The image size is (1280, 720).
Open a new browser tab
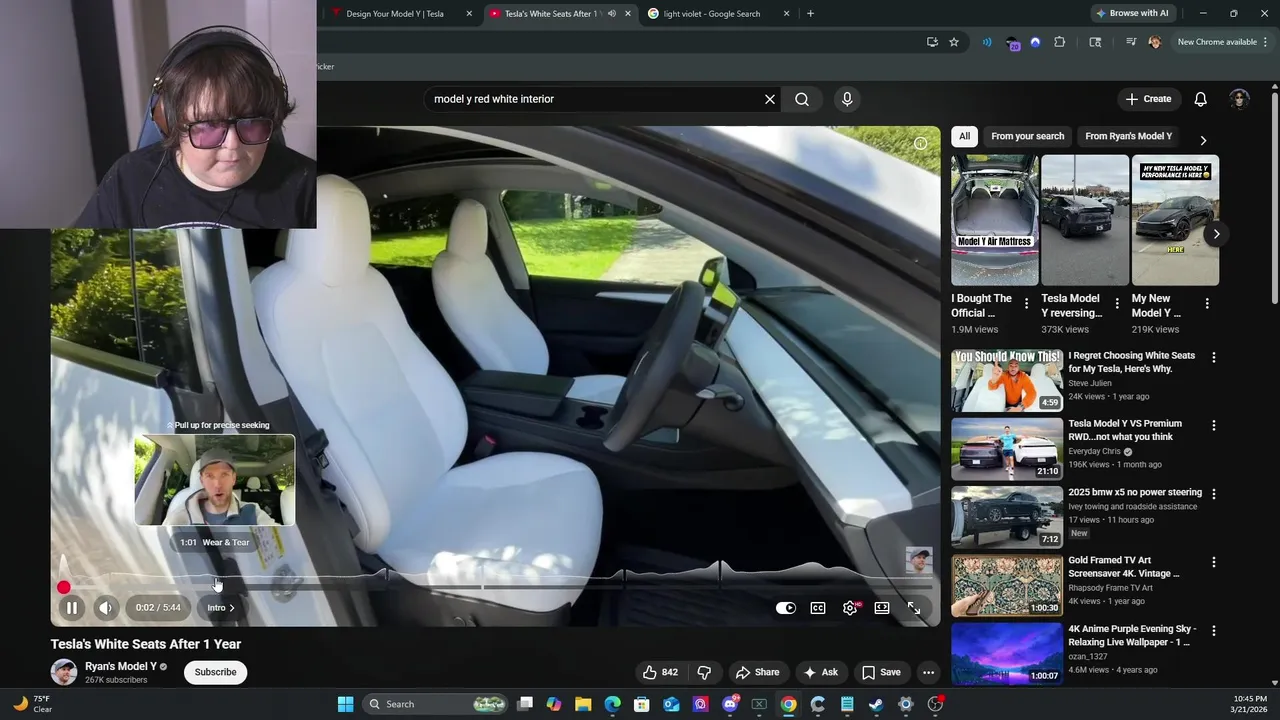coord(810,14)
